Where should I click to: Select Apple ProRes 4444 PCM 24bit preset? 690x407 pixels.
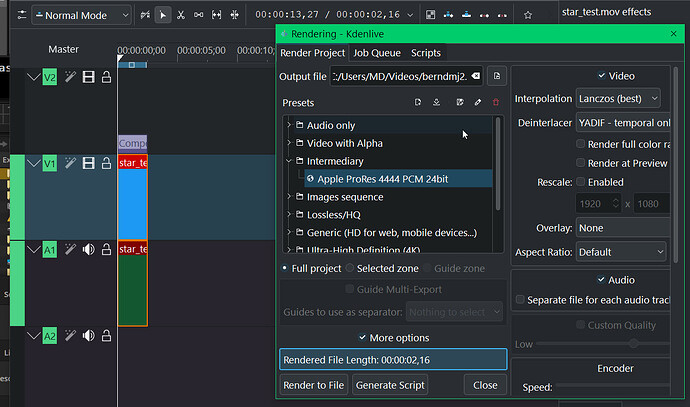(399, 179)
